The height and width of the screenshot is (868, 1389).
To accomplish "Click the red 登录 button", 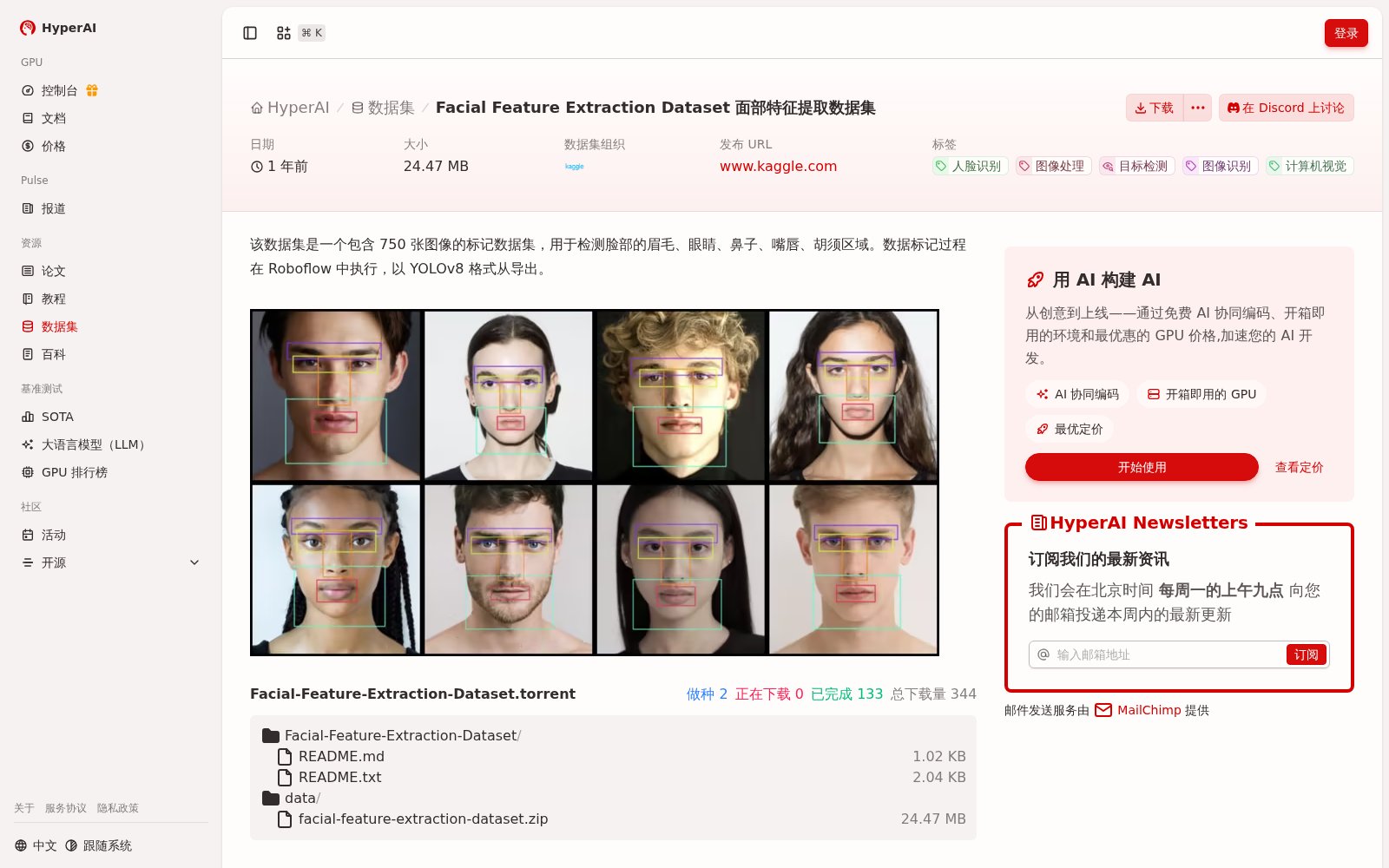I will click(x=1346, y=33).
